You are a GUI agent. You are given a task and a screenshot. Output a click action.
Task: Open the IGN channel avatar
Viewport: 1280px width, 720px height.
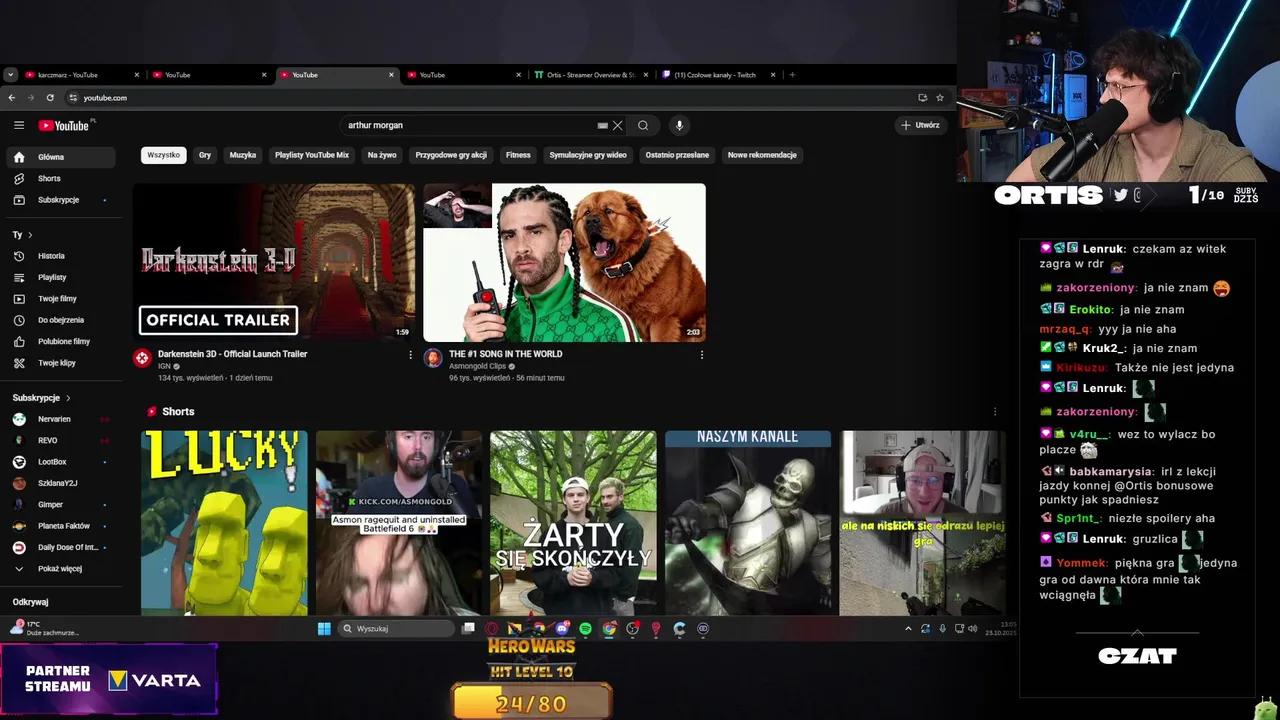click(x=142, y=358)
